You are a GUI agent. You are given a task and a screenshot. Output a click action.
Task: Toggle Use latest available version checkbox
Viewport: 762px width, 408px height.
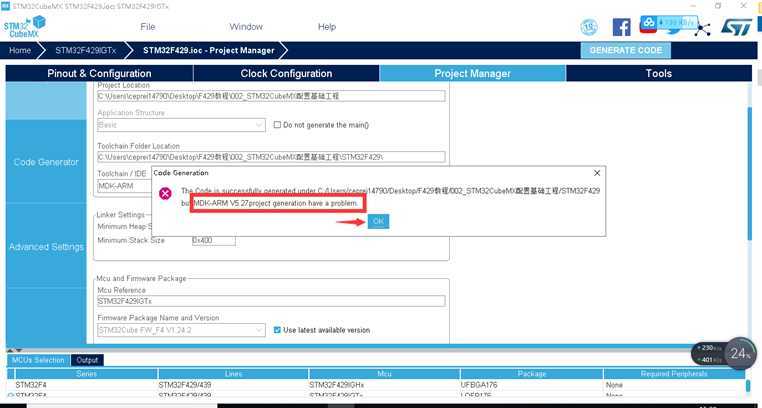pyautogui.click(x=277, y=330)
